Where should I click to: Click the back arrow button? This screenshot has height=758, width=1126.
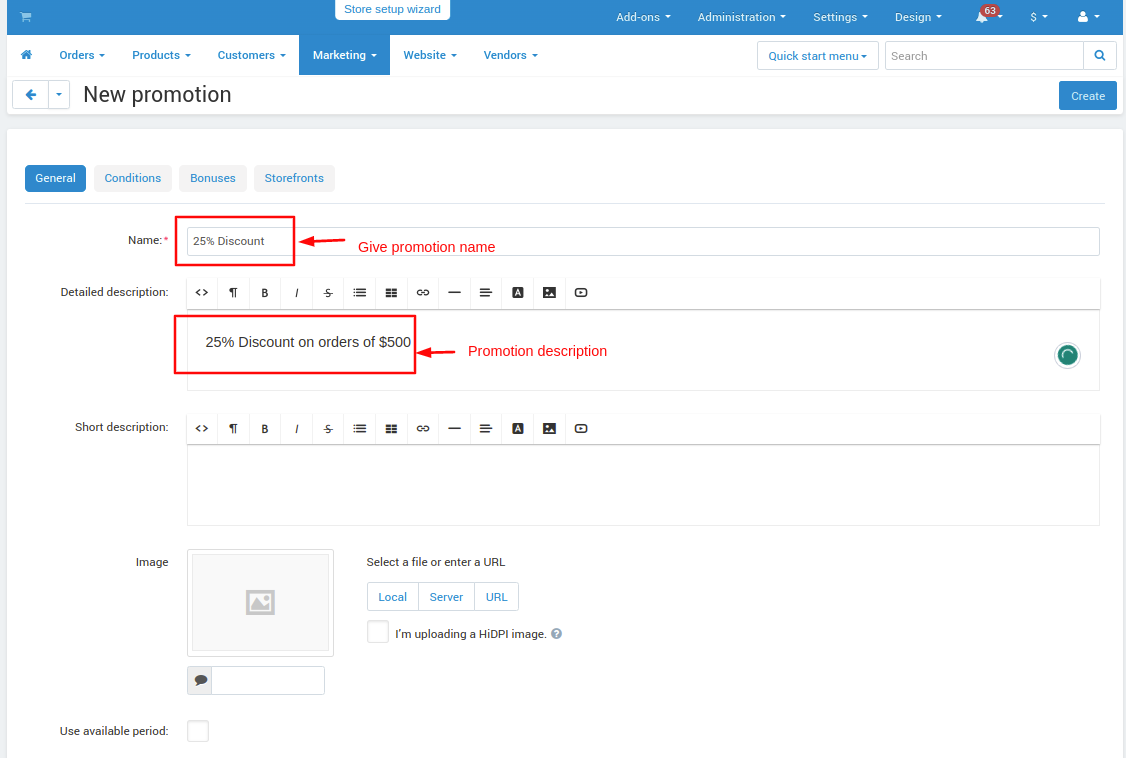point(31,95)
